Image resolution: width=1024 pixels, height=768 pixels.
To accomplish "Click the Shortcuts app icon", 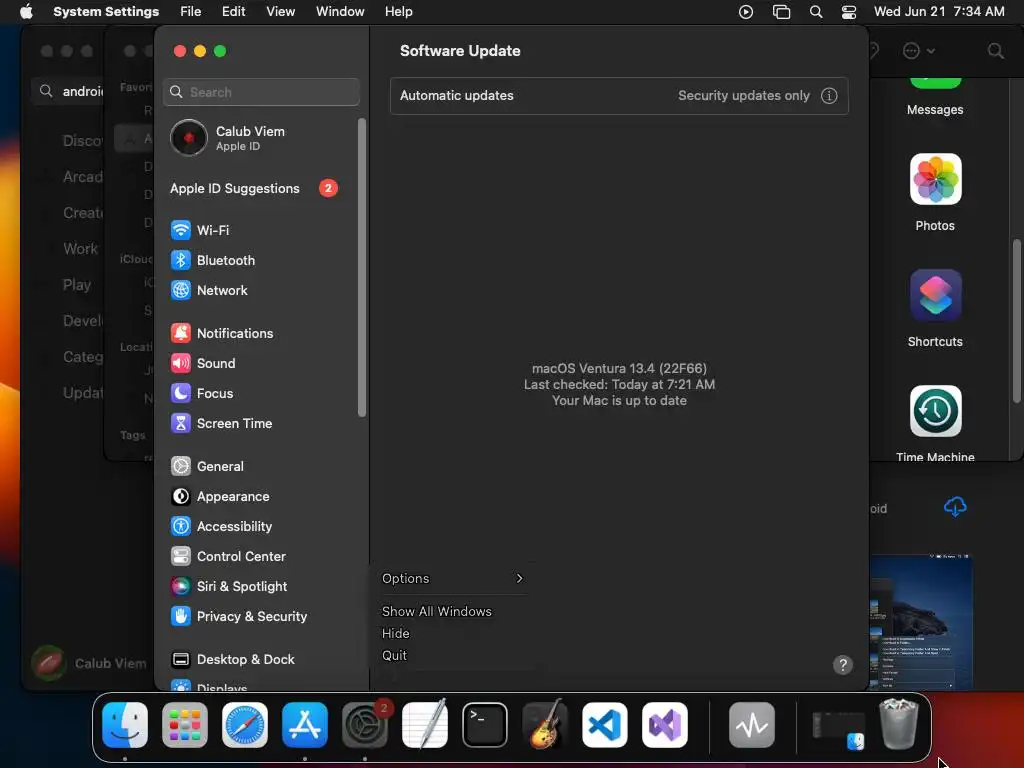I will coord(935,295).
